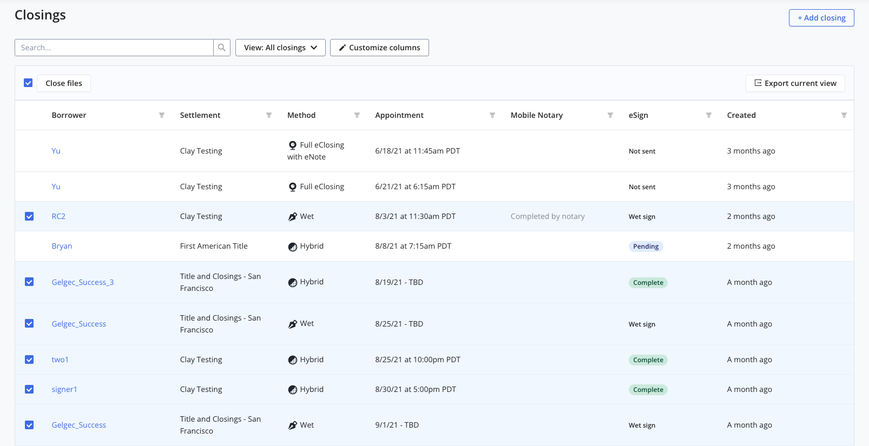Image resolution: width=869 pixels, height=446 pixels.
Task: Click the Borrower column header
Action: [69, 115]
